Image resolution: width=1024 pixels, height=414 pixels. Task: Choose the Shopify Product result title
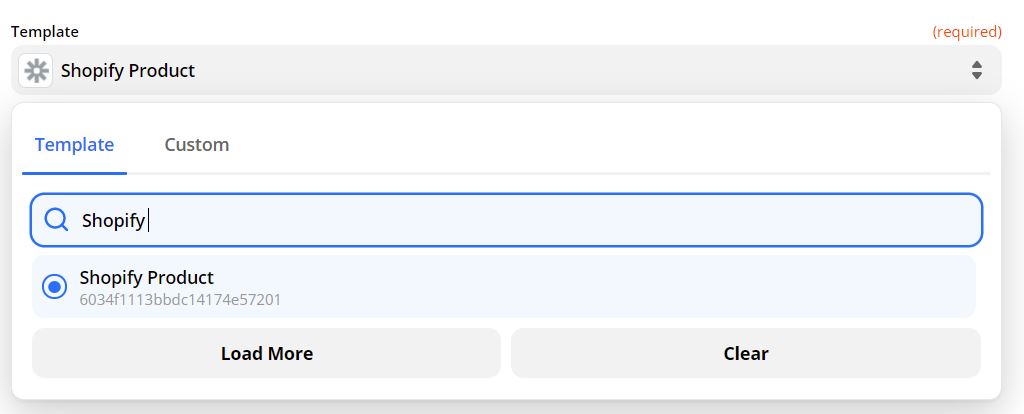(x=146, y=277)
